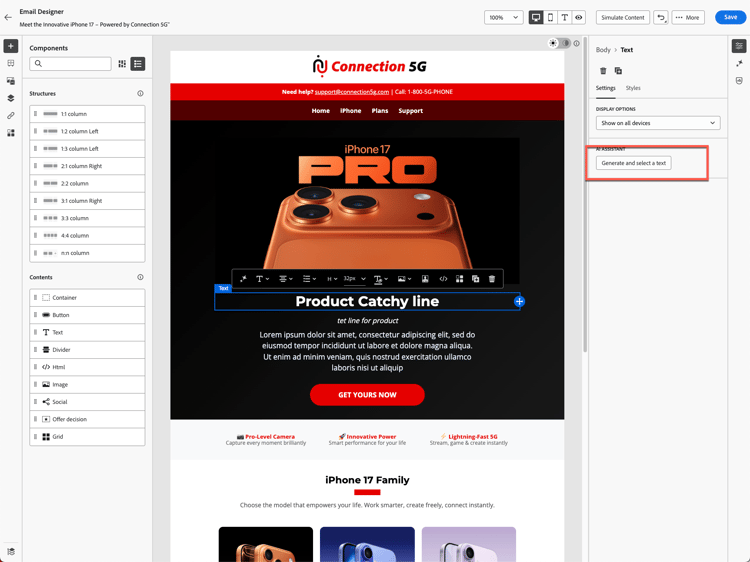Viewport: 750px width, 562px height.
Task: Open the font T dropdown in text toolbar
Action: [x=262, y=279]
